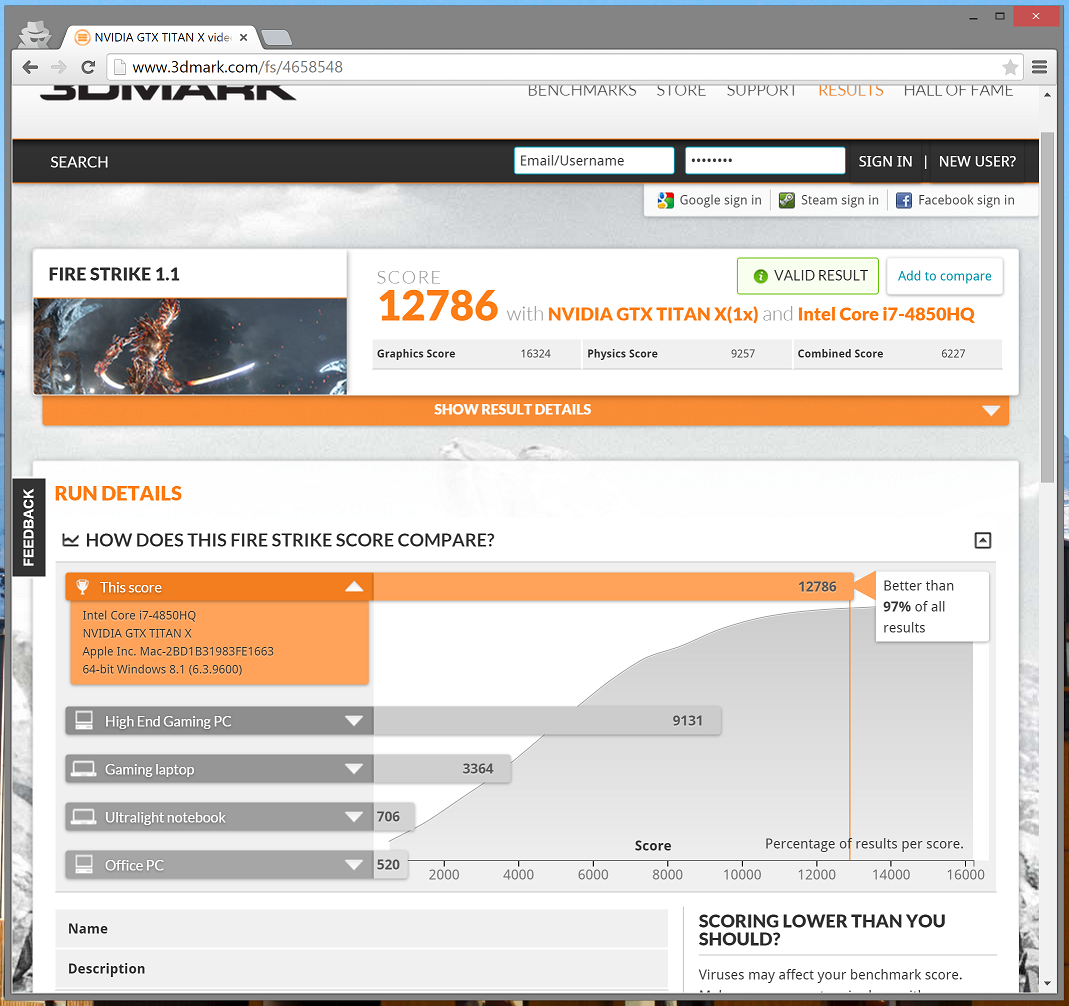Click the Steam sign in icon
This screenshot has width=1069, height=1006.
point(787,200)
